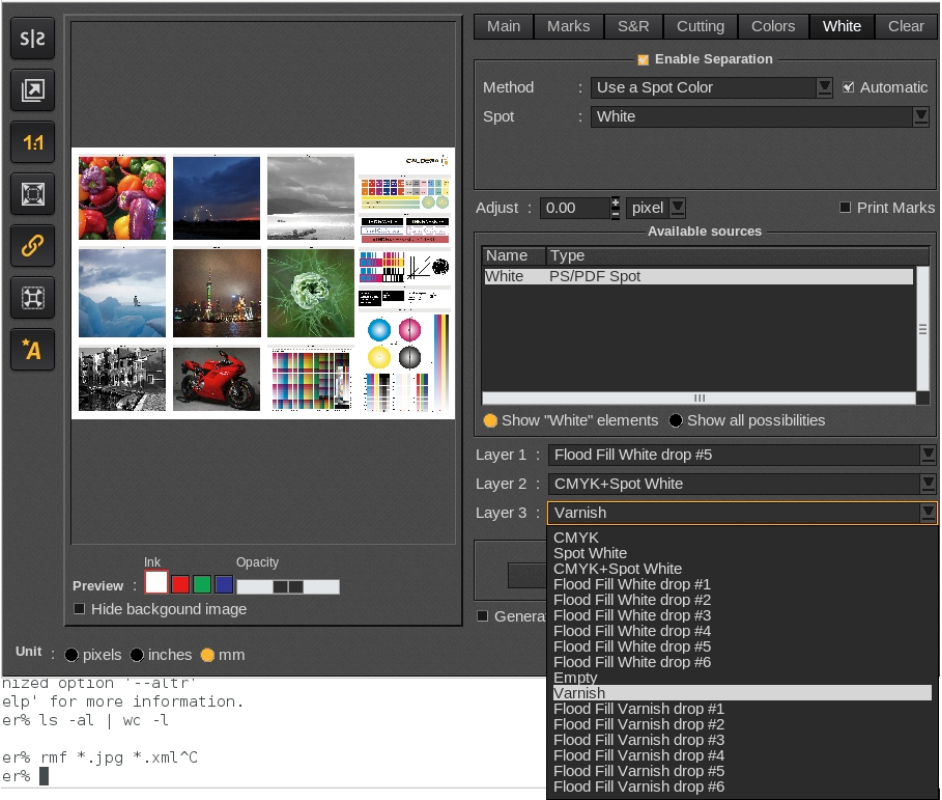Select Show all possibilities option
The image size is (942, 800).
pos(675,420)
